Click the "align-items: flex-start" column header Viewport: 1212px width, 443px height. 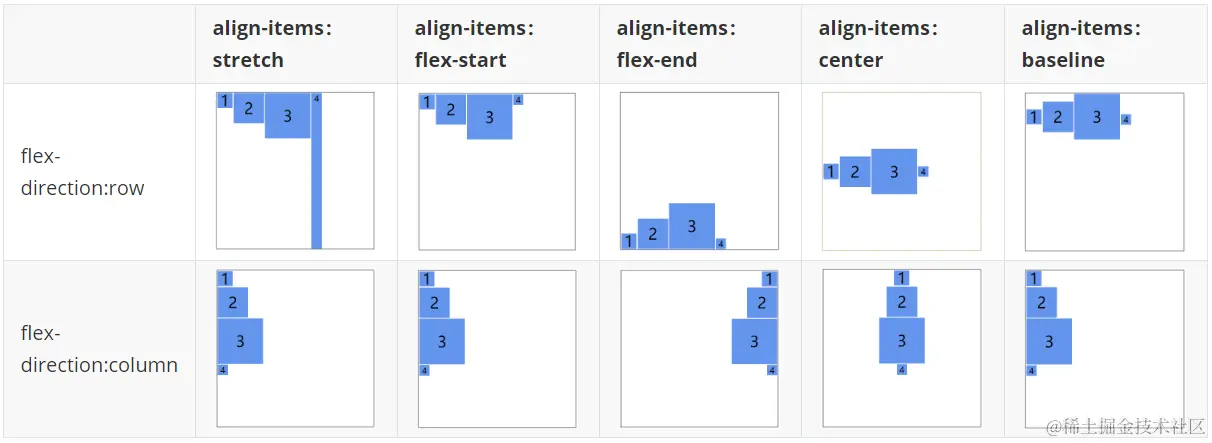tap(474, 44)
